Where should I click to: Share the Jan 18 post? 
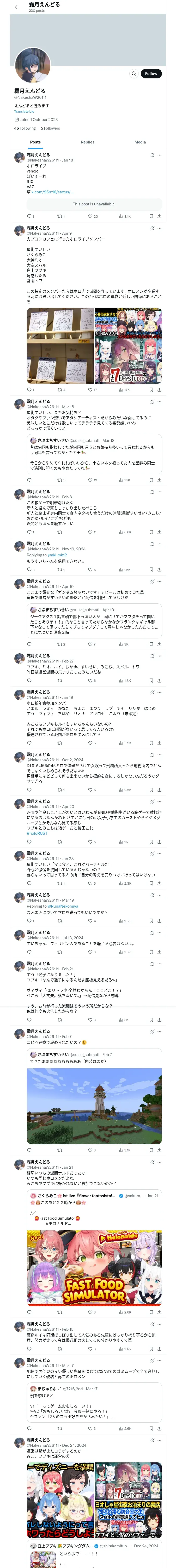[159, 216]
